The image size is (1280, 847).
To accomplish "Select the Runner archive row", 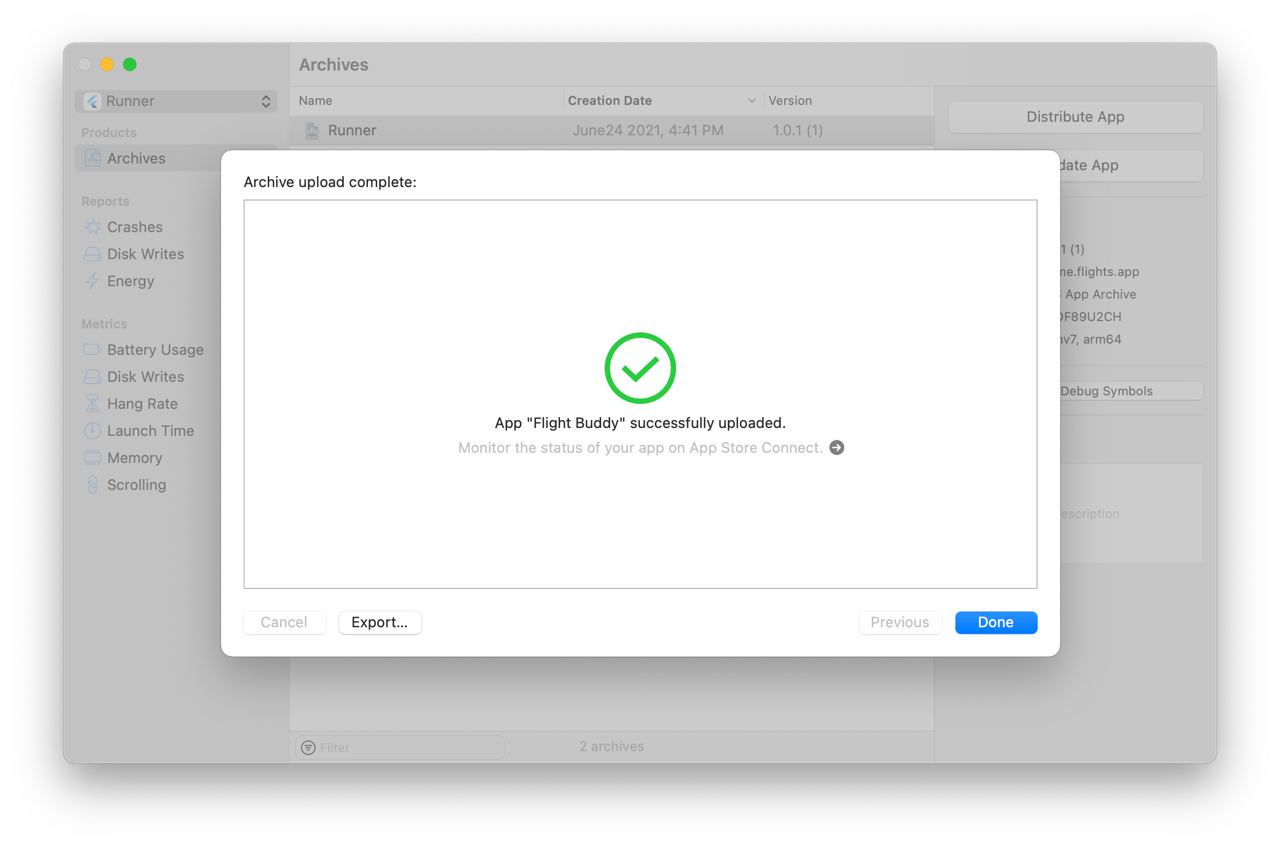I will 612,130.
